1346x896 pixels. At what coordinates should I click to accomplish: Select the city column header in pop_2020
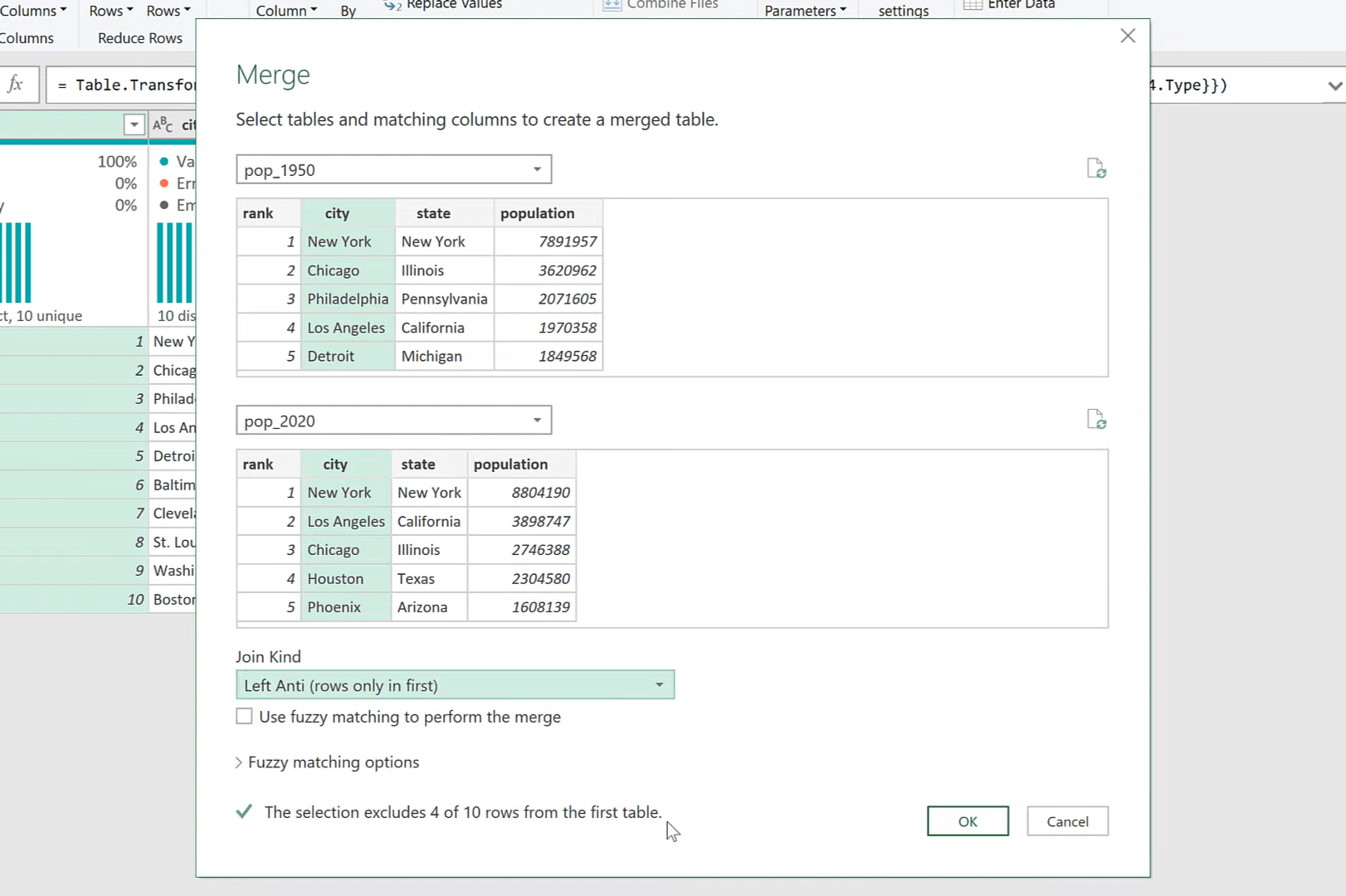click(x=345, y=465)
